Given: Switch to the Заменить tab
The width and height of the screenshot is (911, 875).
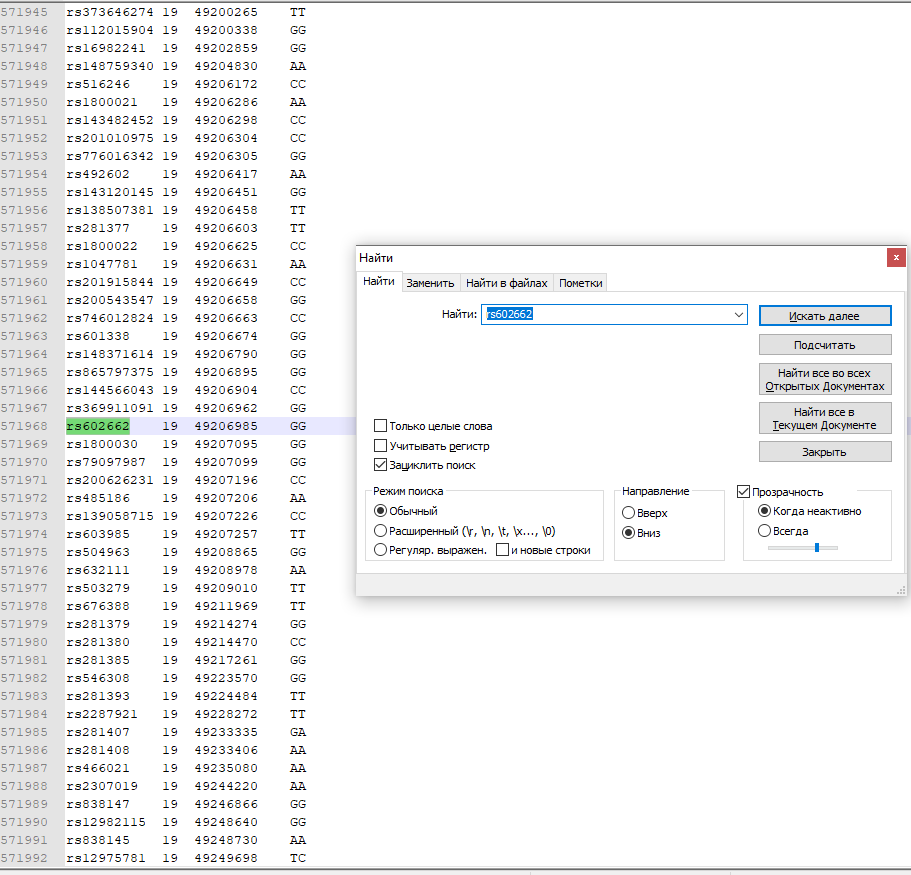Looking at the screenshot, I should click(430, 283).
